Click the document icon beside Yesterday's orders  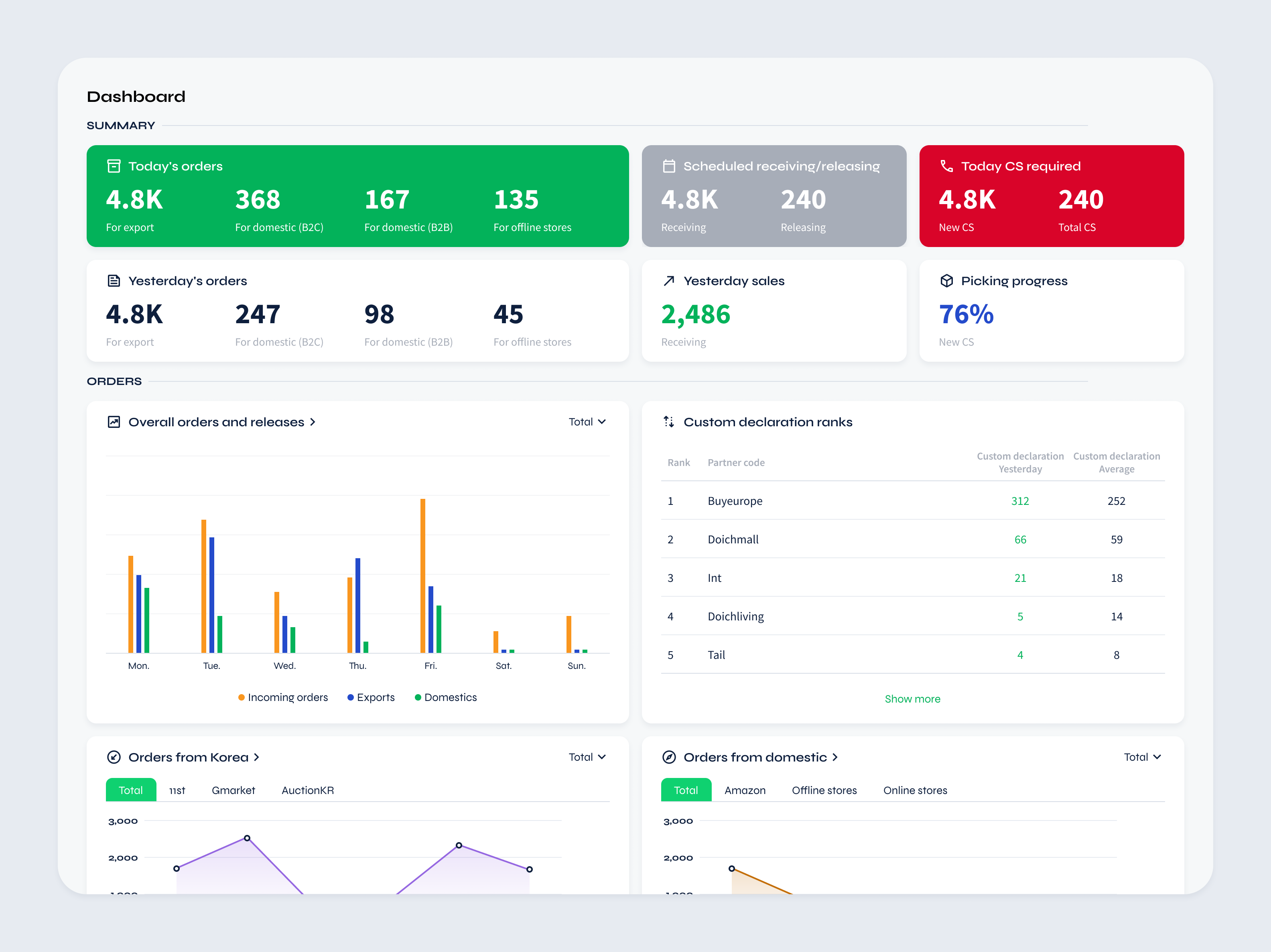tap(114, 280)
